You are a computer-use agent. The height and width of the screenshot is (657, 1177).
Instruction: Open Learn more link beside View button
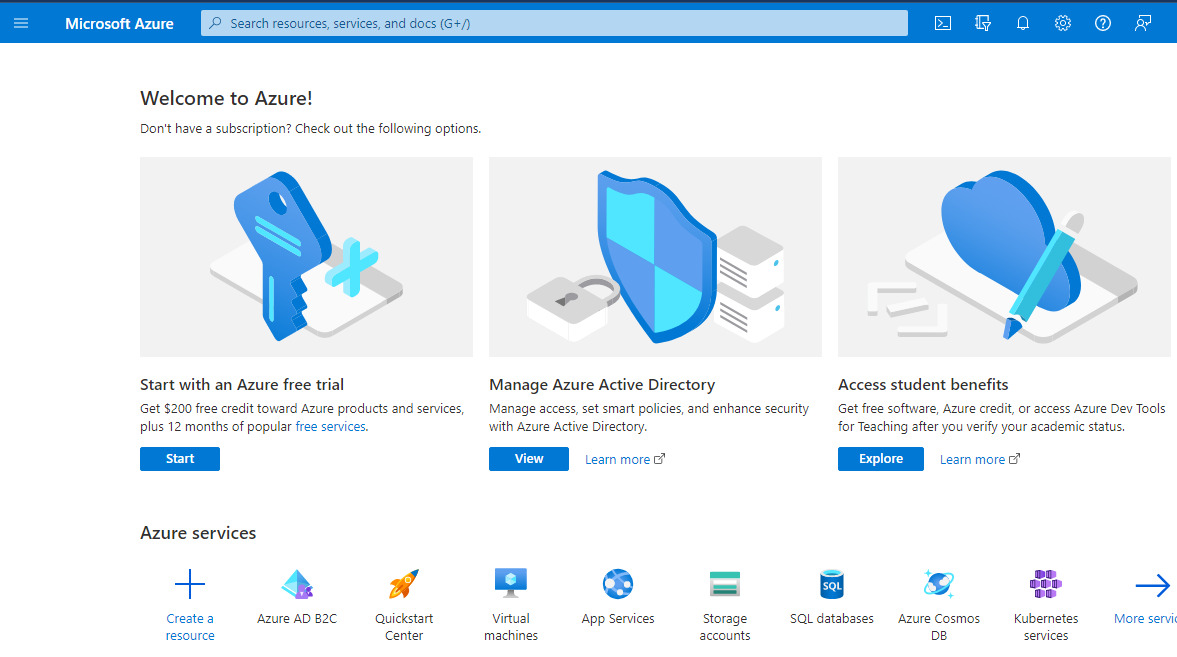point(625,460)
